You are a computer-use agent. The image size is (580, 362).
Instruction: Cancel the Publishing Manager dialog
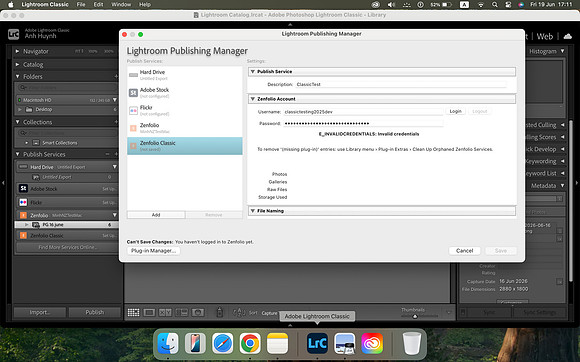(465, 251)
